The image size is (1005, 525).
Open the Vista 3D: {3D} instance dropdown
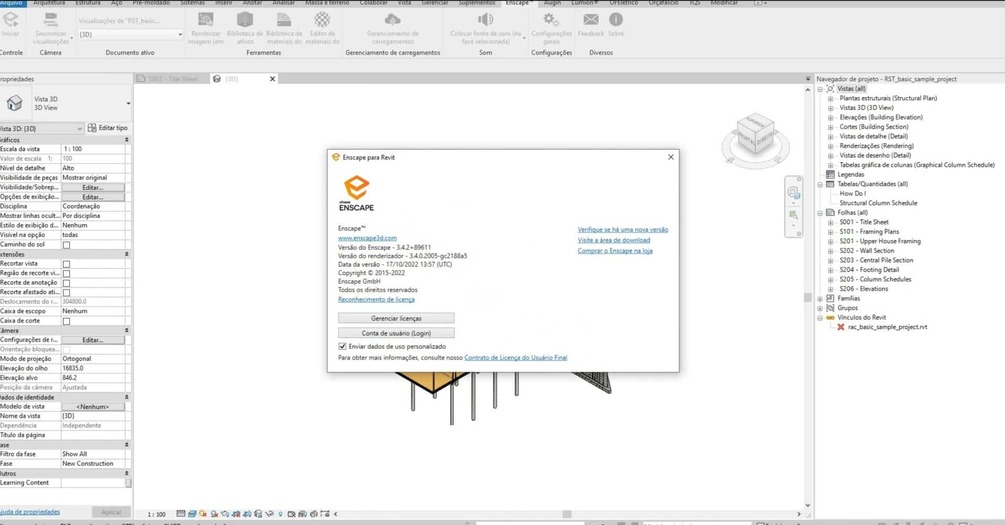[x=42, y=128]
